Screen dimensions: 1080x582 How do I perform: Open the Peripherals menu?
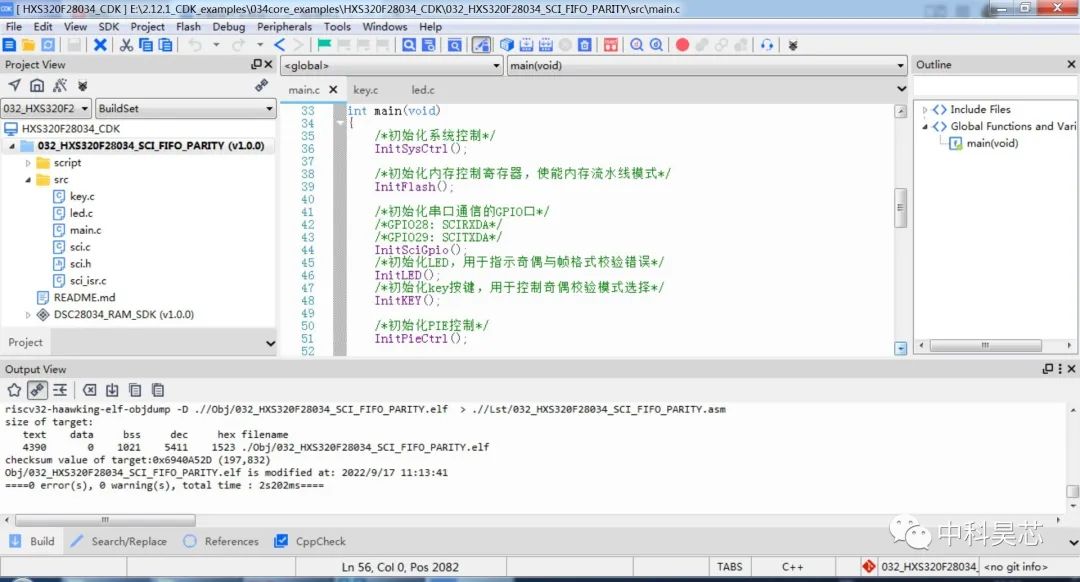(x=284, y=27)
